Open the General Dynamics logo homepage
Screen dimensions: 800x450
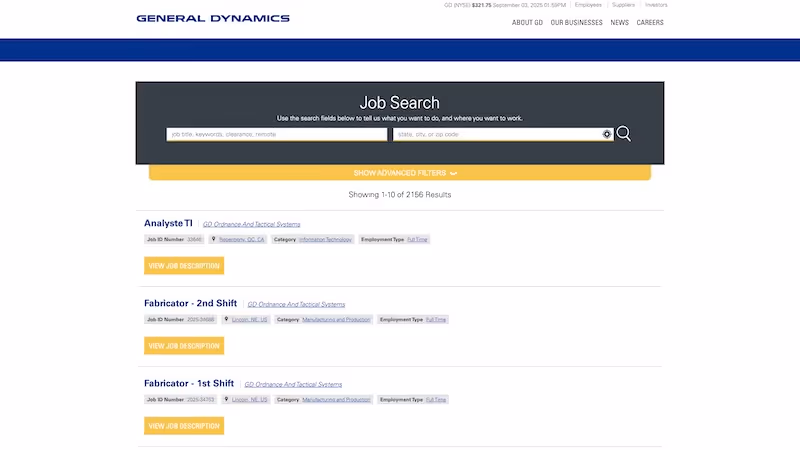(x=213, y=18)
